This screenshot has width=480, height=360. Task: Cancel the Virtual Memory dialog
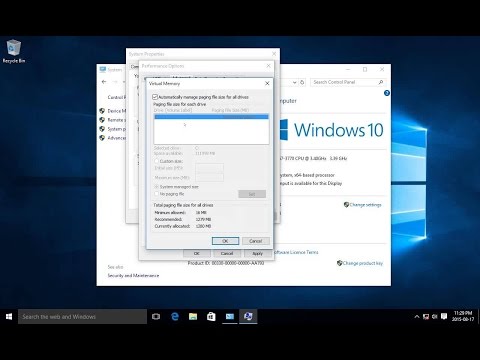[x=256, y=241]
